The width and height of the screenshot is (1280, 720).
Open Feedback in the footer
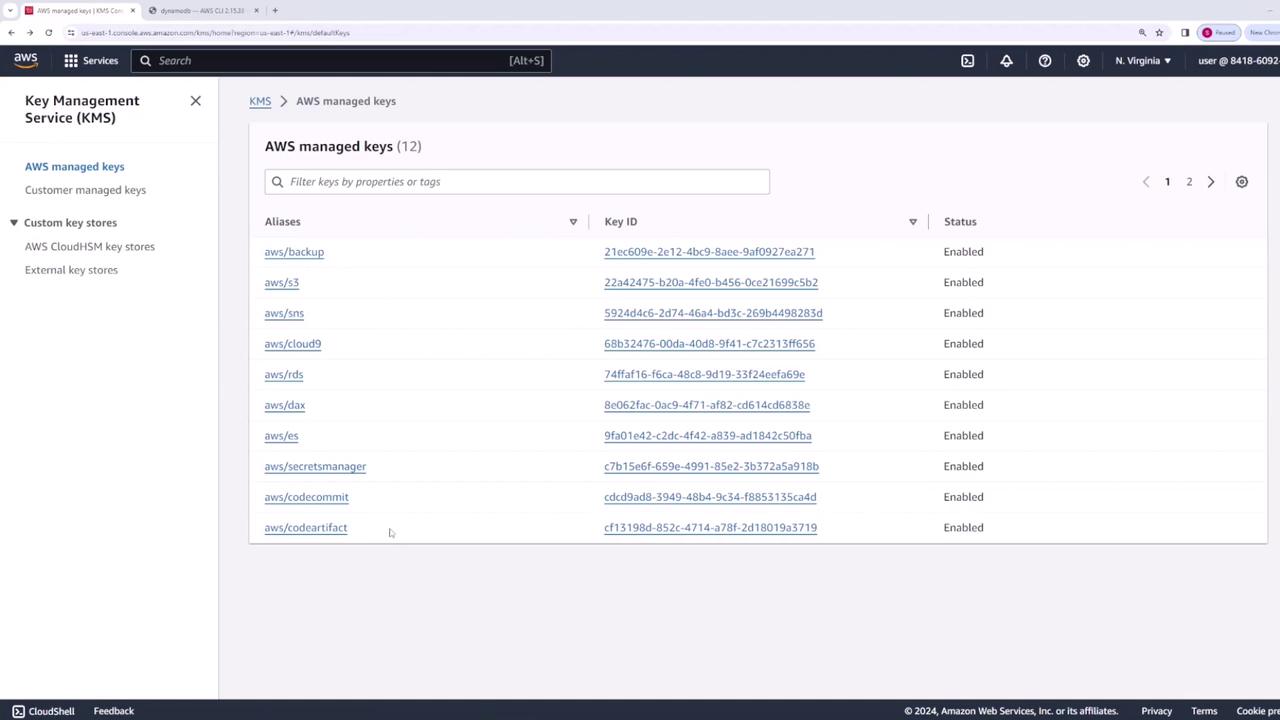pyautogui.click(x=114, y=711)
